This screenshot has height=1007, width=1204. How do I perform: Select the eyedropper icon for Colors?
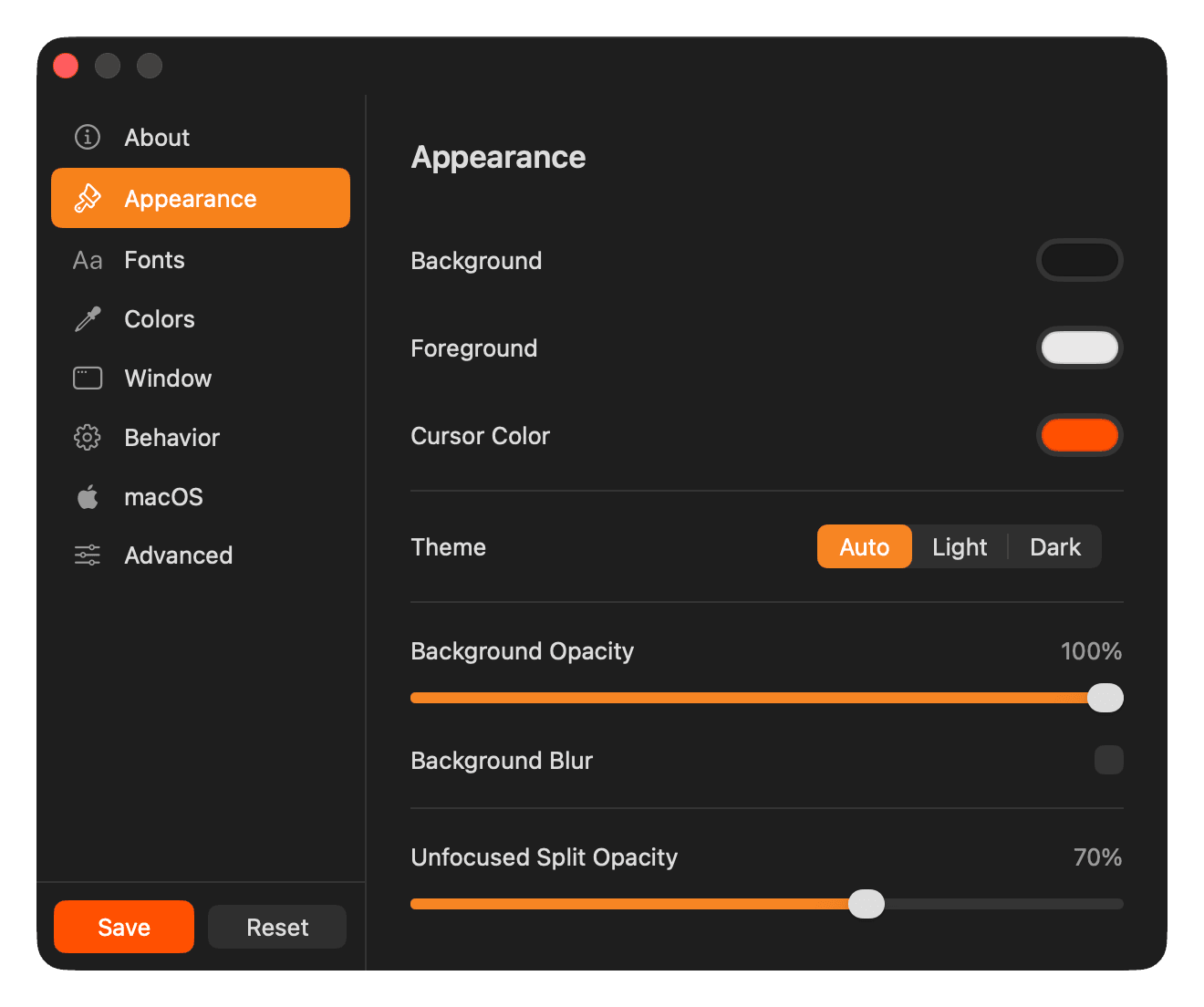click(x=87, y=318)
